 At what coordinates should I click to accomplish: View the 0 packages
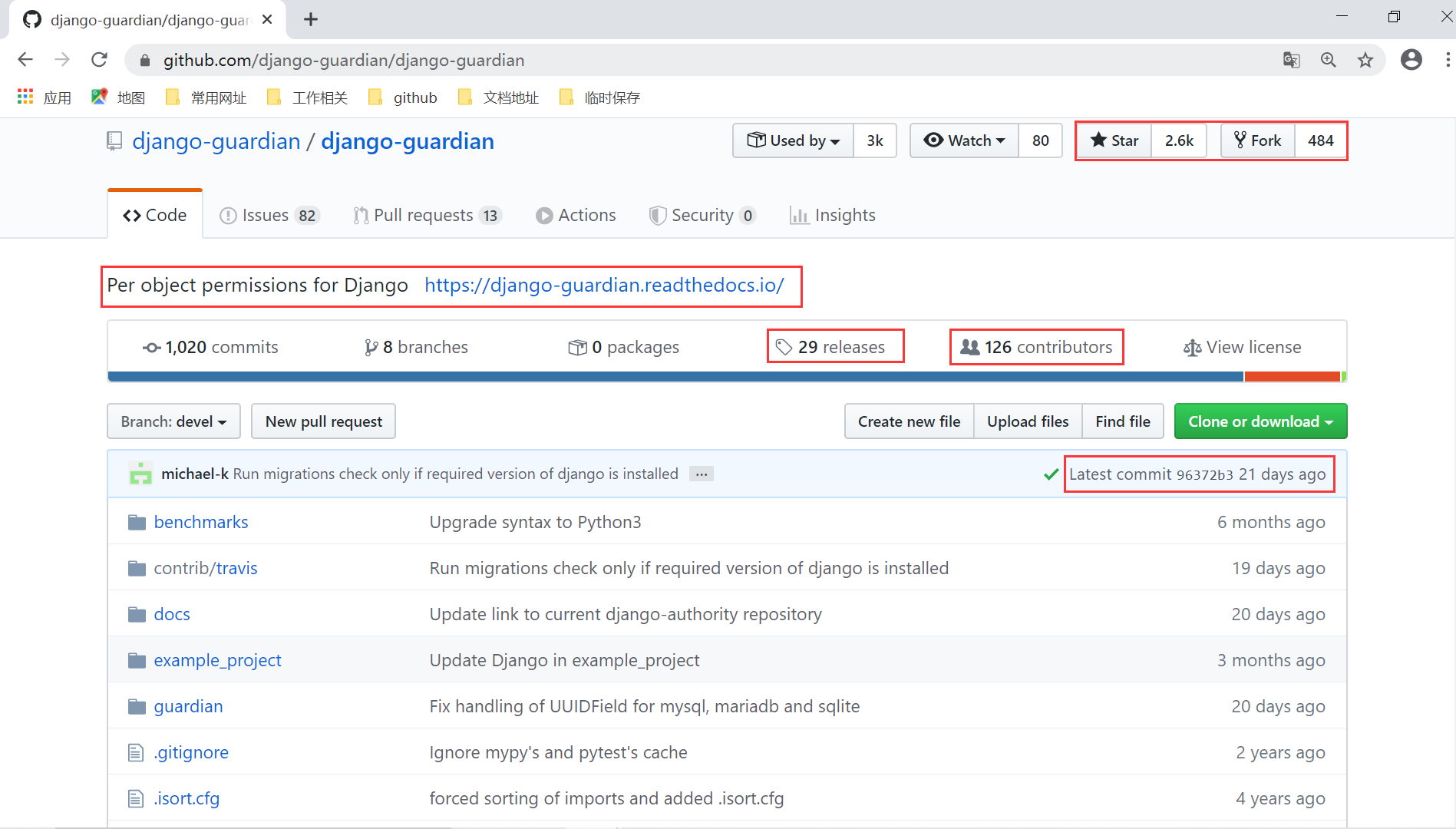tap(623, 347)
